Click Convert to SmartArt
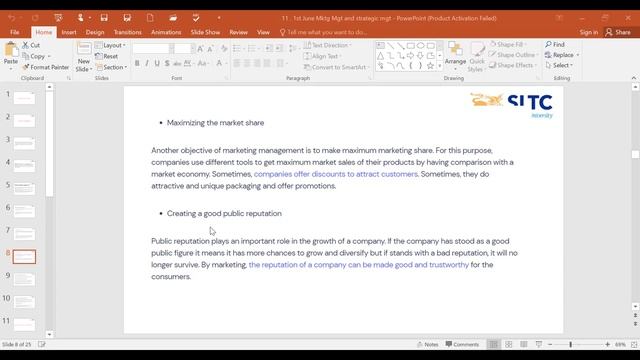This screenshot has height=360, width=640. [337, 67]
